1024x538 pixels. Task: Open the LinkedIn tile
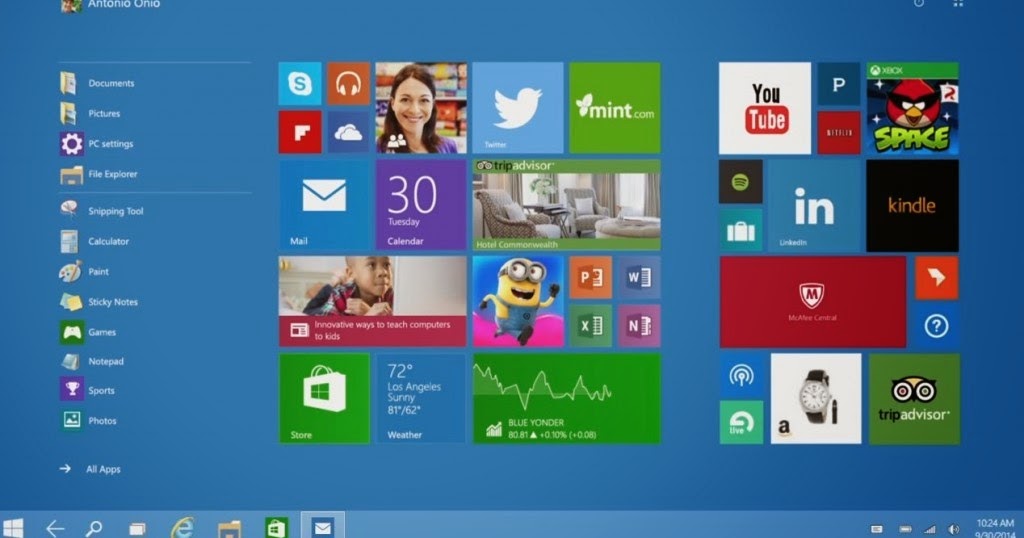[x=814, y=206]
